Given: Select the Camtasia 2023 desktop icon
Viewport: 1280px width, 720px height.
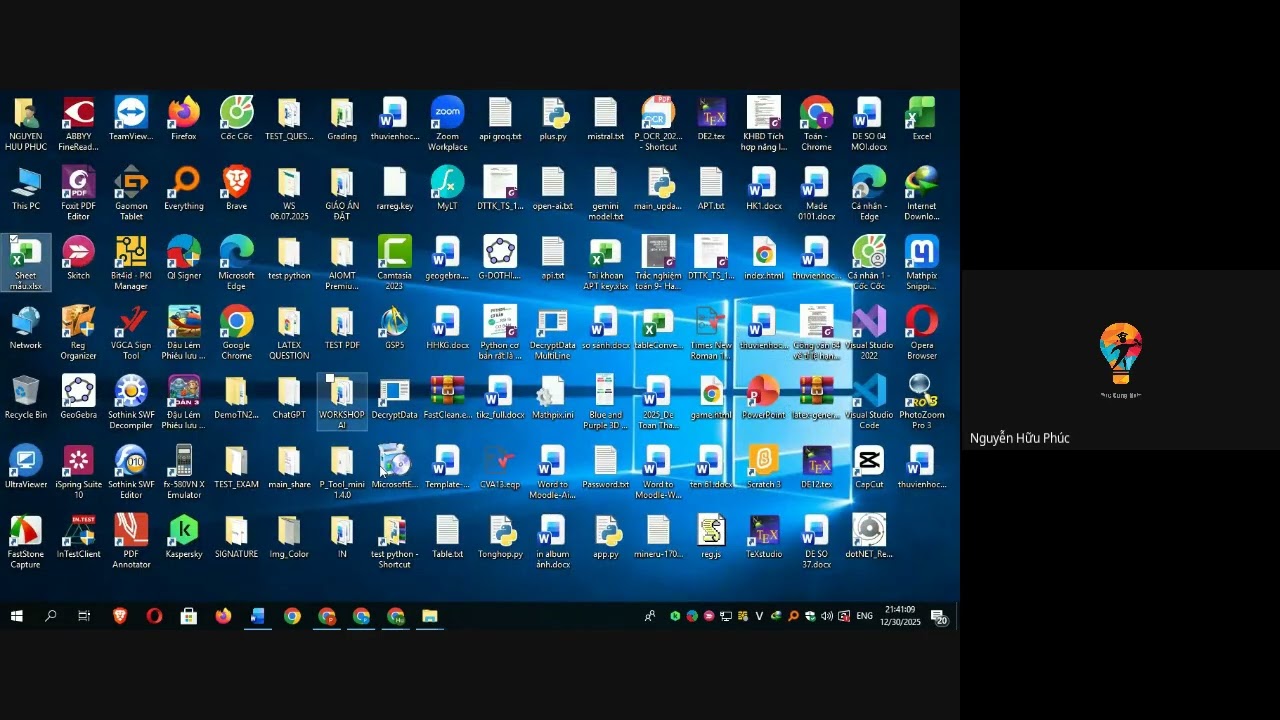Looking at the screenshot, I should click(x=394, y=263).
